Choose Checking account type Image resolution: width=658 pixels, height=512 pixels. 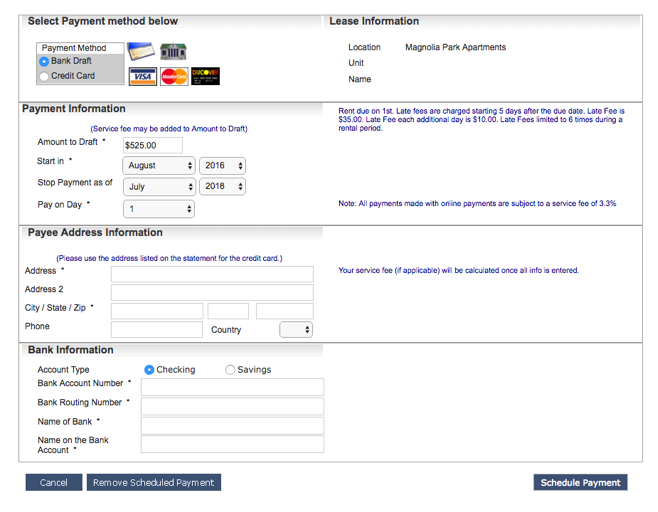tap(149, 370)
